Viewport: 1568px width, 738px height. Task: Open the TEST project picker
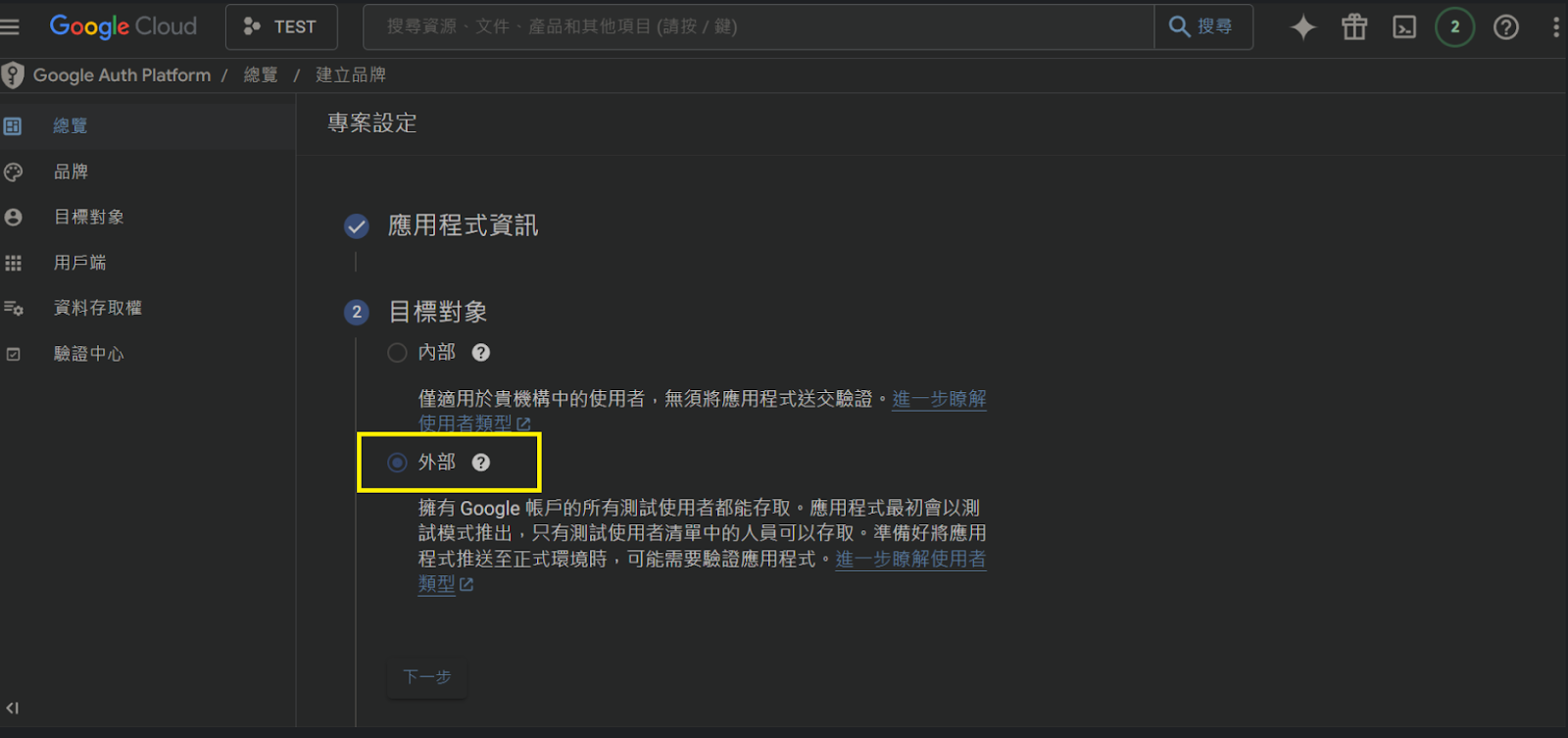281,26
